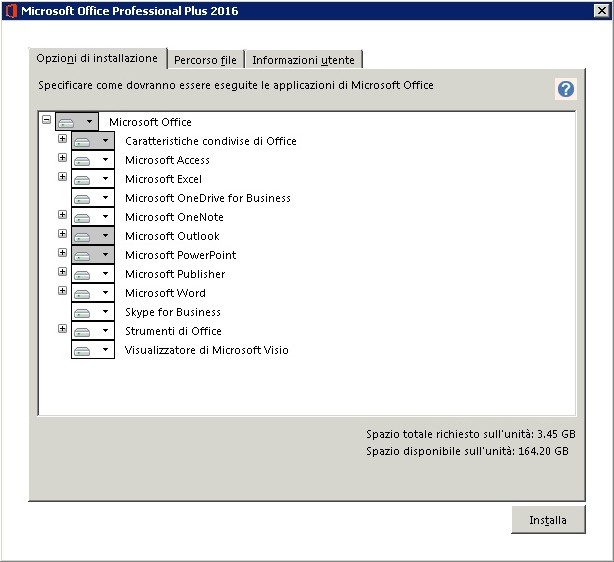The image size is (614, 562).
Task: Open install-state dropdown for Microsoft Outlook
Action: click(x=93, y=236)
